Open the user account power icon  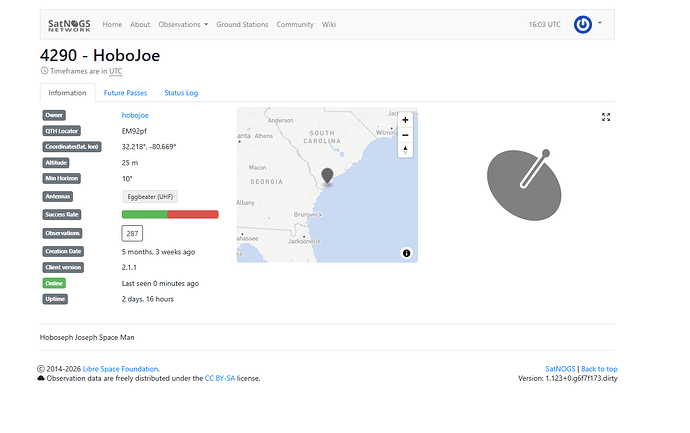coord(583,24)
